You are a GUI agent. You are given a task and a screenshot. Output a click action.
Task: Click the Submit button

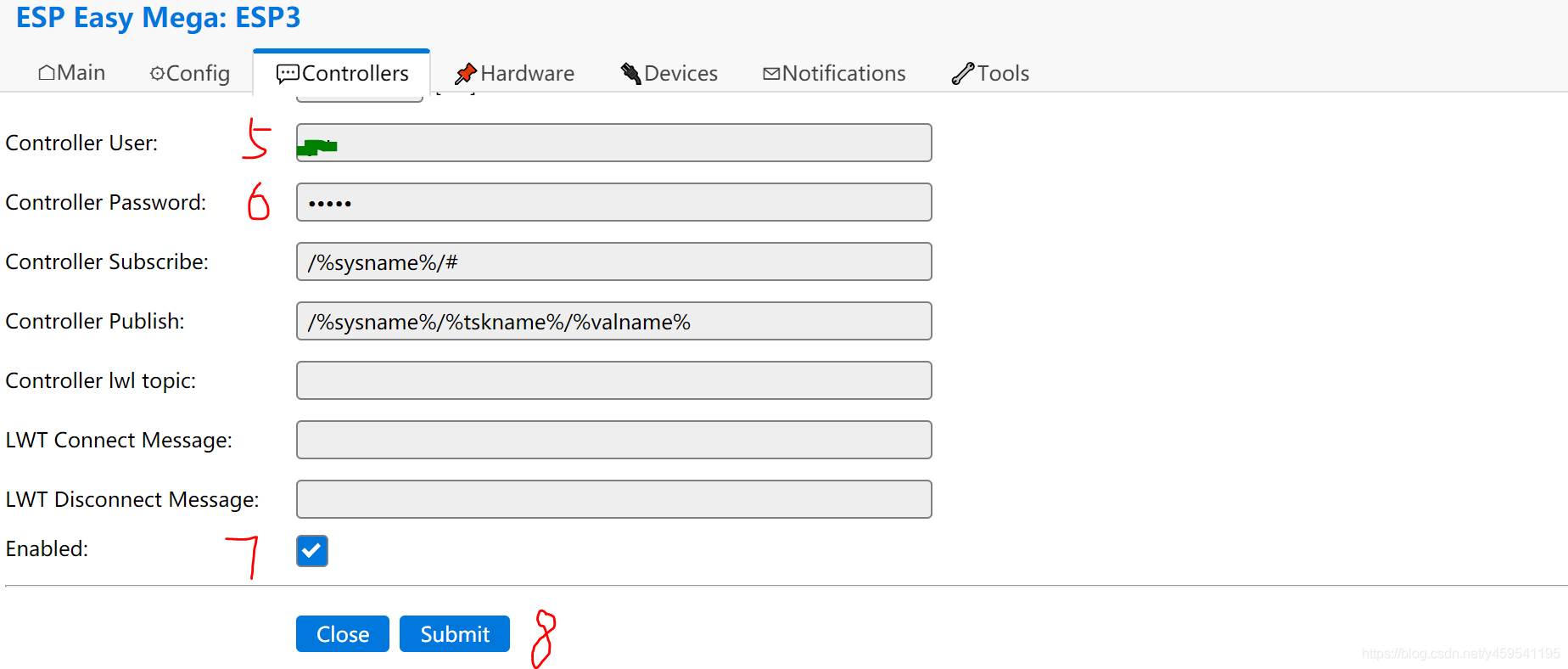click(x=455, y=634)
